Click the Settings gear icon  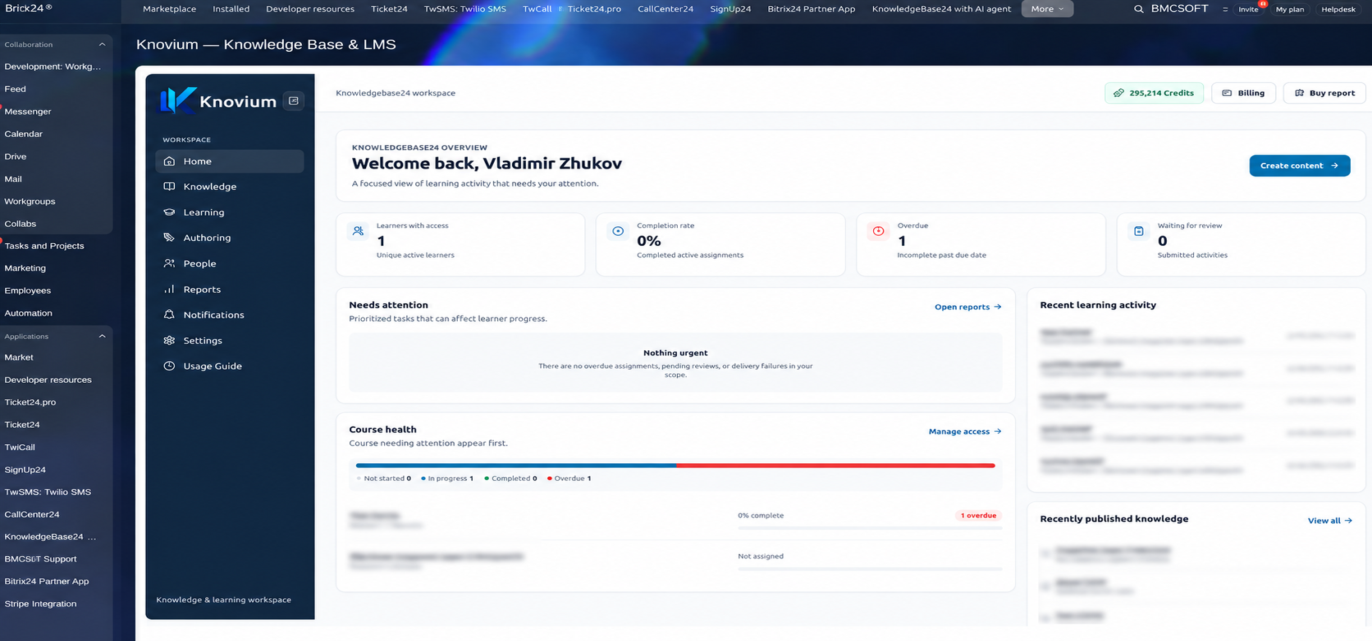(x=169, y=340)
